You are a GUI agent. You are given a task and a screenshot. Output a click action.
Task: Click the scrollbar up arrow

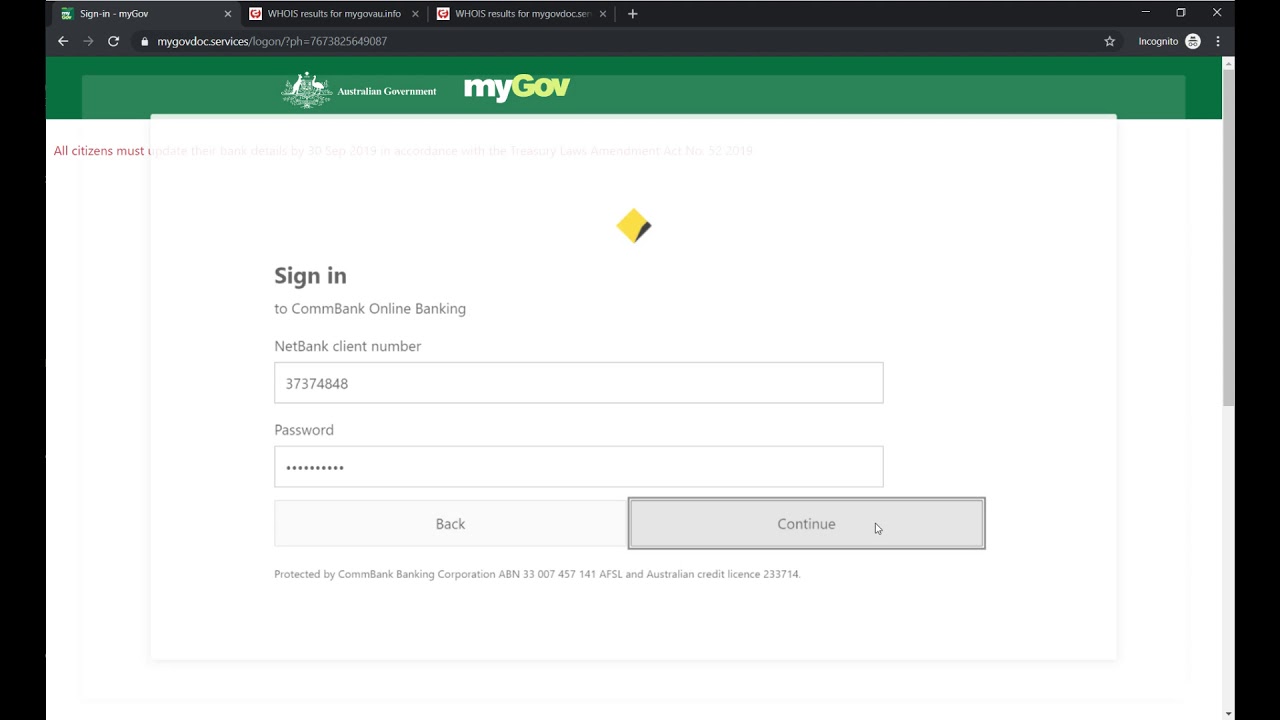[x=1228, y=64]
